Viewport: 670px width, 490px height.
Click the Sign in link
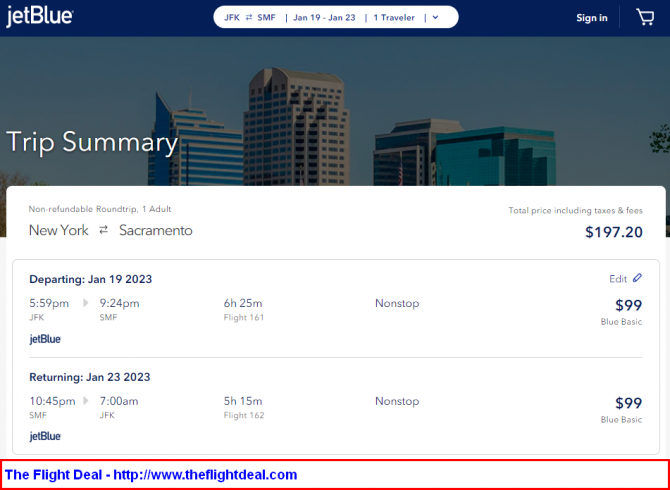coord(592,18)
